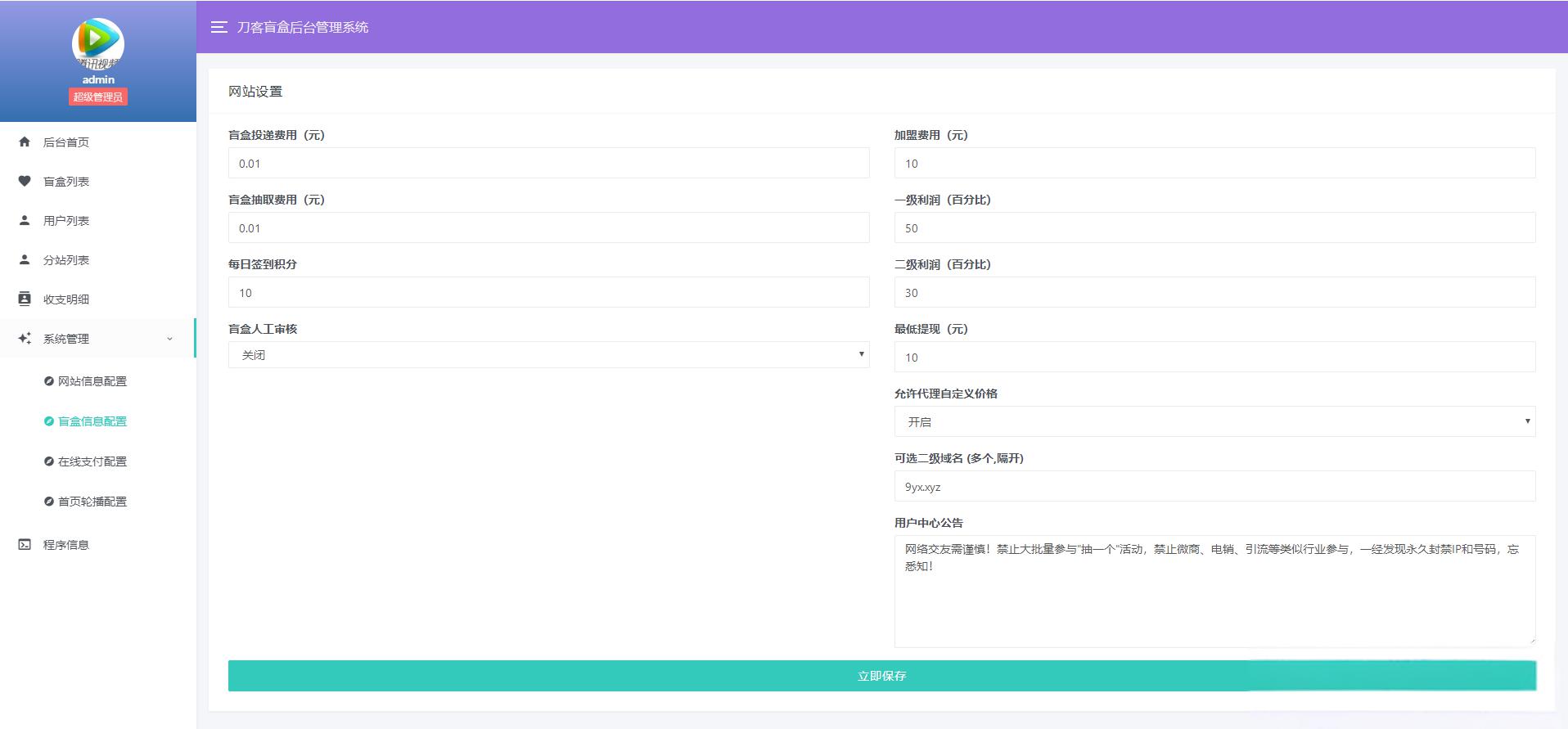
Task: Click 一级利润 percentage input field
Action: (1214, 227)
